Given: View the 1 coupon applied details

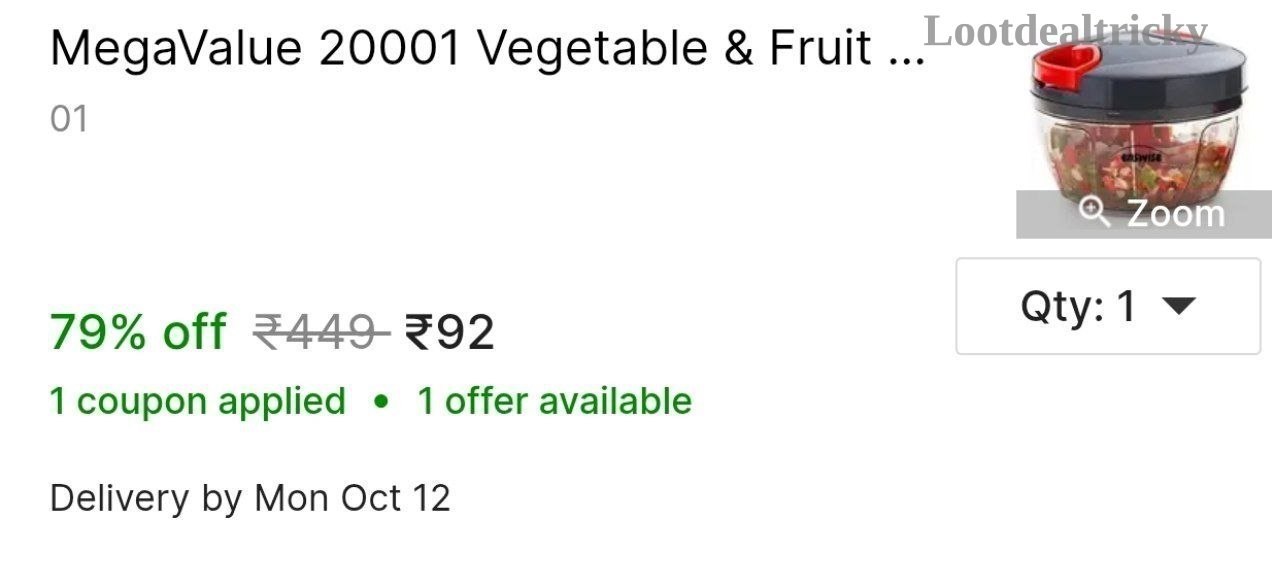Looking at the screenshot, I should 198,401.
